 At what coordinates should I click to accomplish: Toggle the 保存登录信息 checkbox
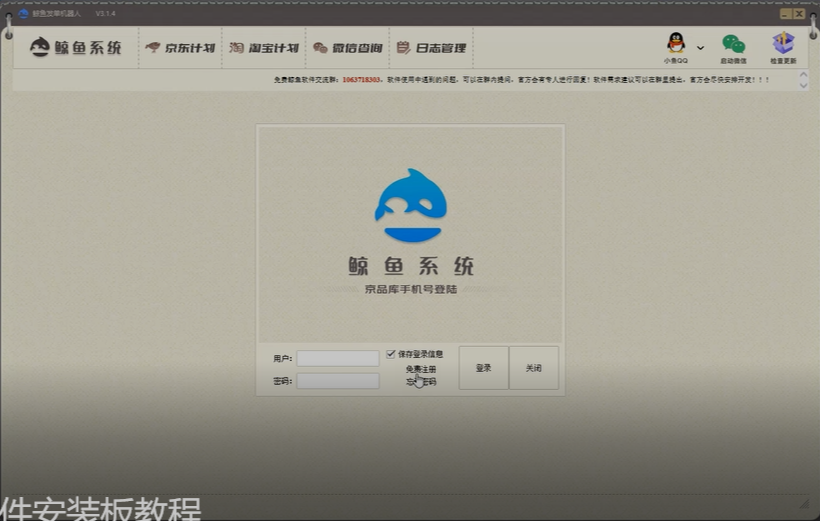point(391,354)
